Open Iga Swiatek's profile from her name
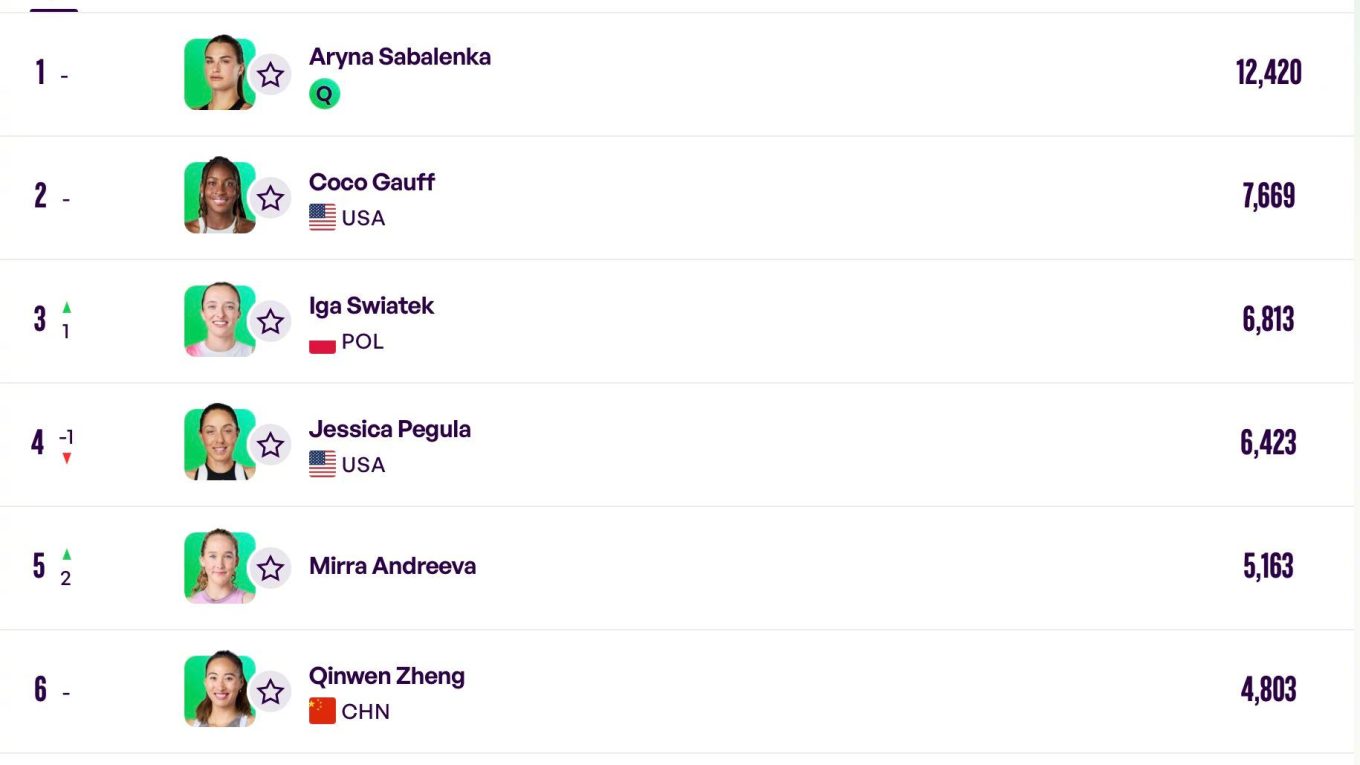The height and width of the screenshot is (765, 1360). 371,306
